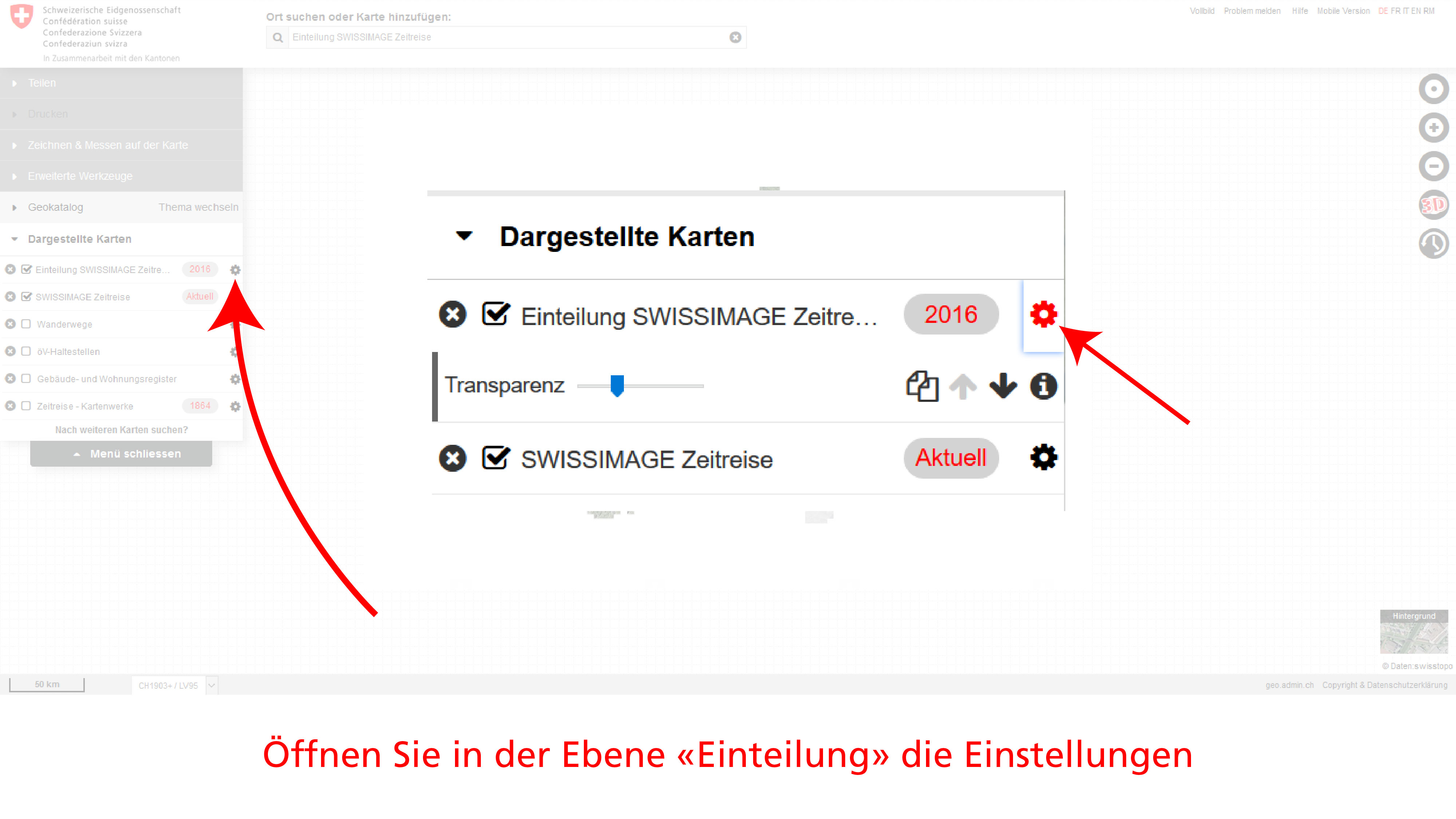Check the Gebäude- und Wohnungsregister layer
The image size is (1456, 819).
click(26, 379)
